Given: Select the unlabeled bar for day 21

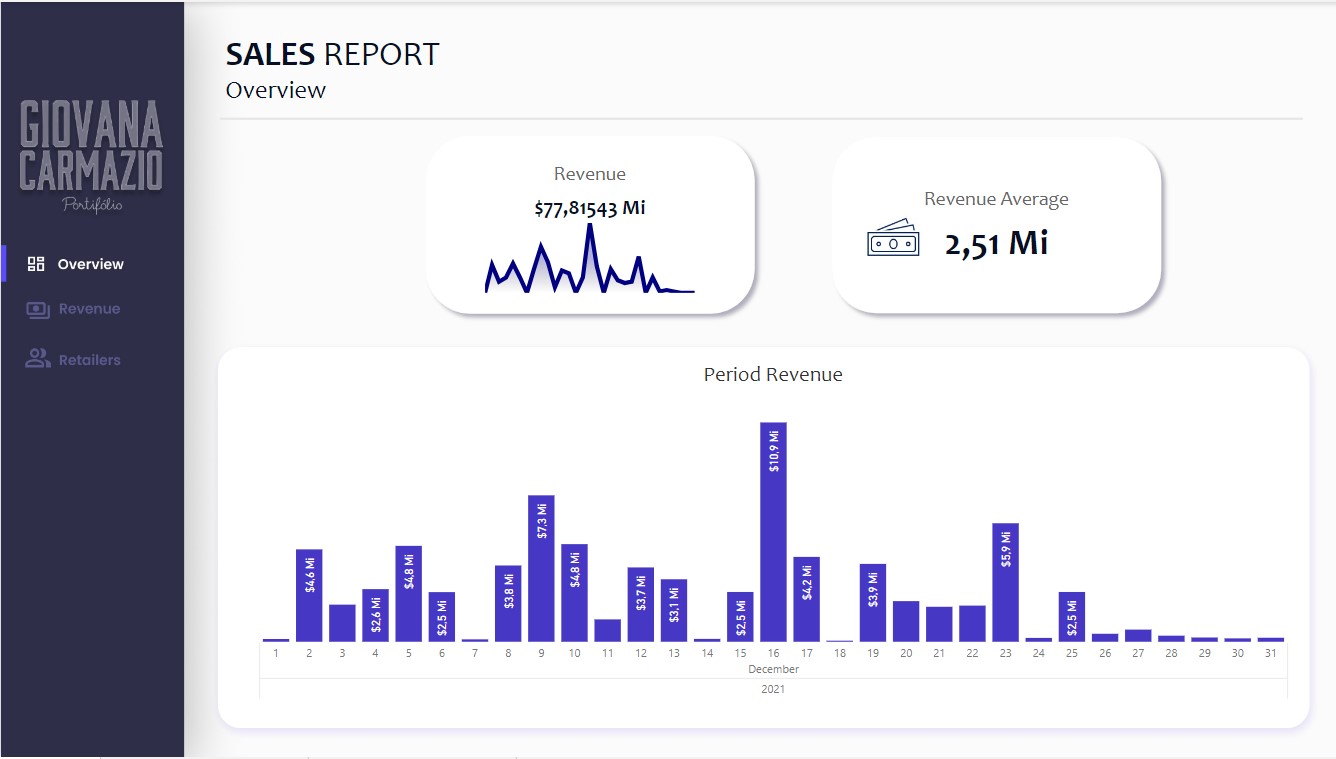Looking at the screenshot, I should click(939, 624).
